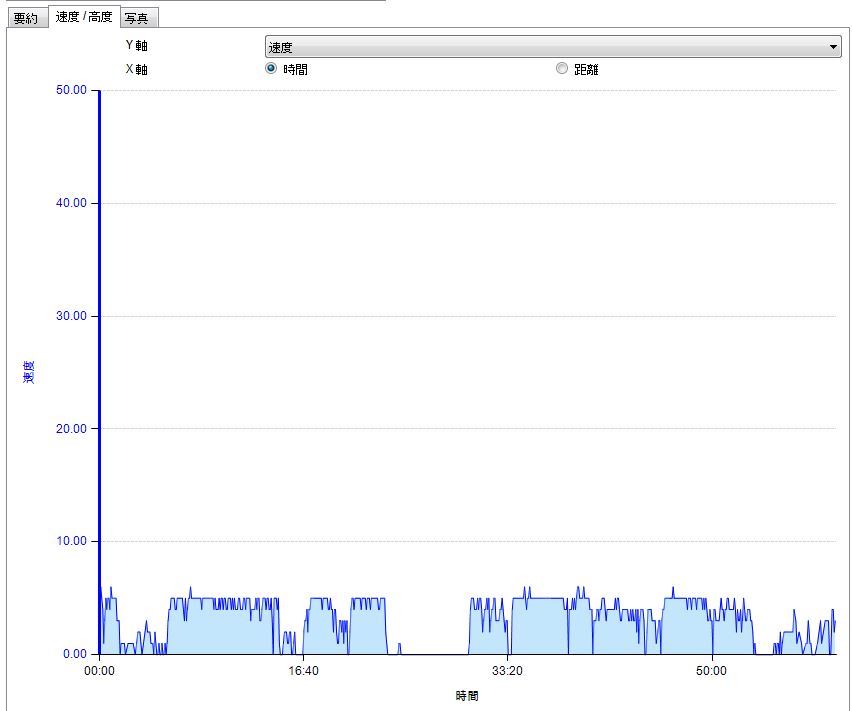Click the 33:20 time axis label
852x711 pixels.
(507, 671)
